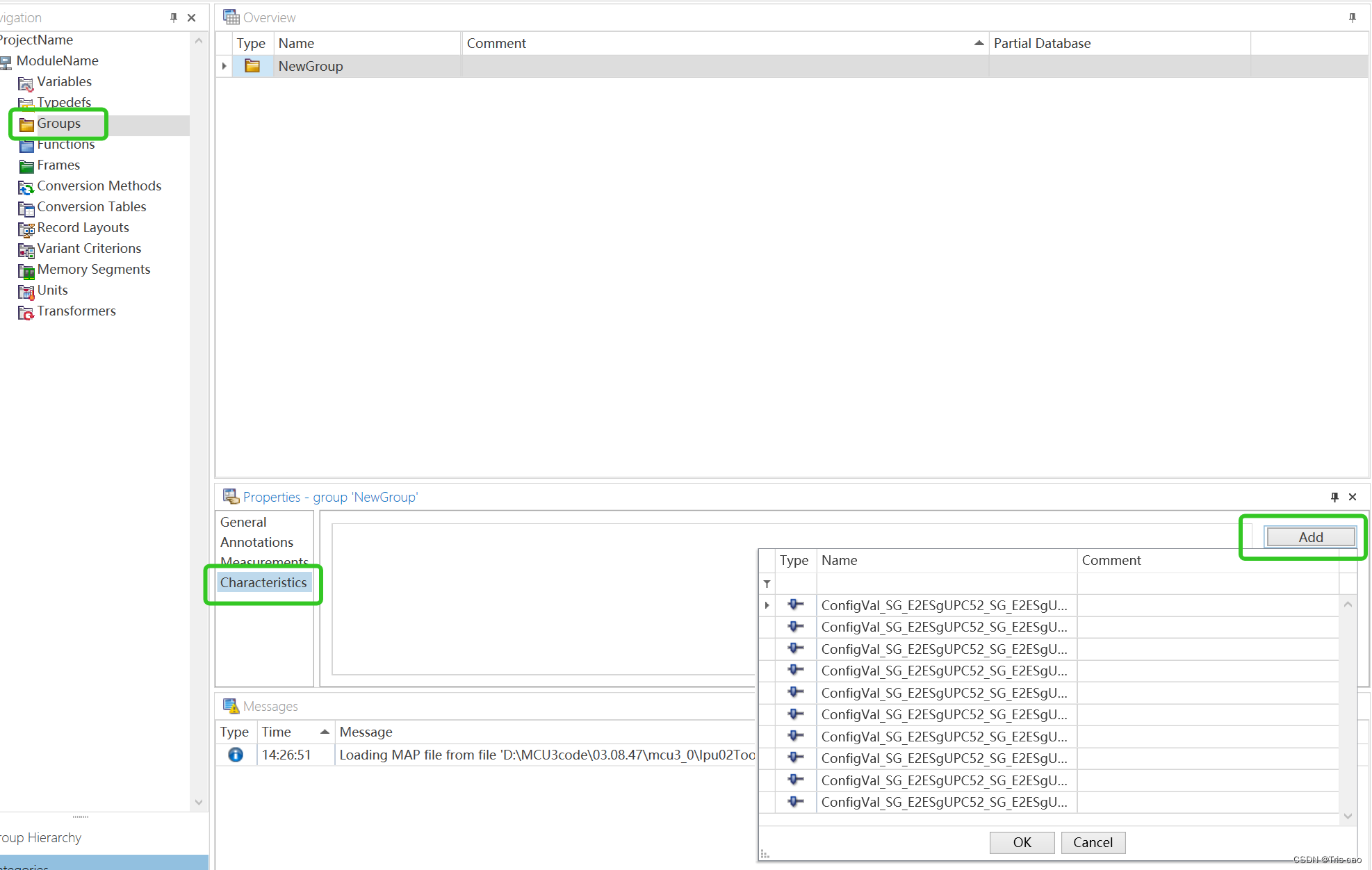Open the Annotations tab
The image size is (1372, 870).
click(256, 542)
